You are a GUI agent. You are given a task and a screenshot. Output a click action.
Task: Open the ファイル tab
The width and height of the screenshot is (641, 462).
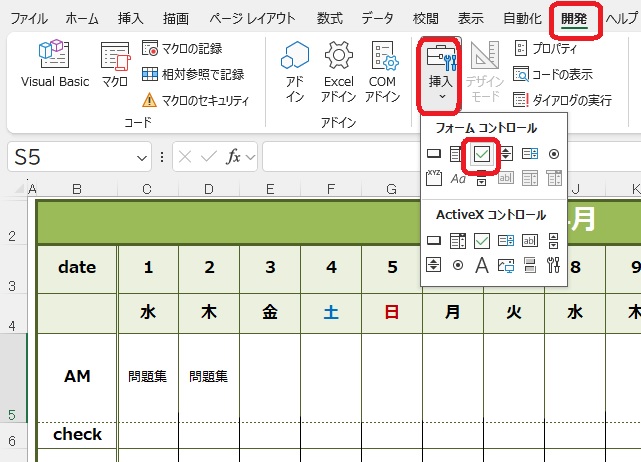pos(28,18)
